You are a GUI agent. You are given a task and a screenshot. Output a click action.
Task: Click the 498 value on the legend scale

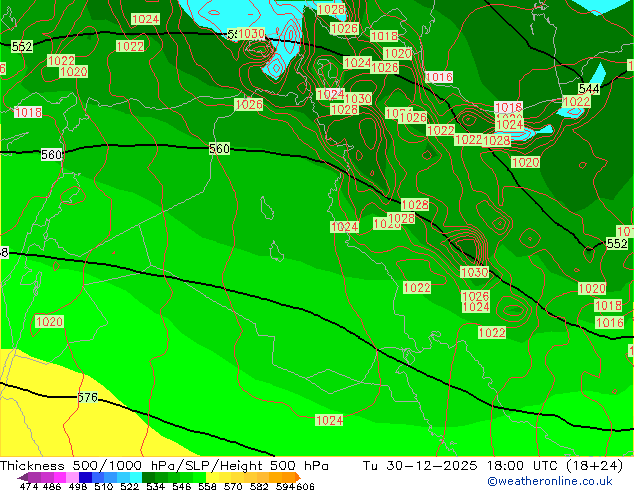[x=78, y=486]
